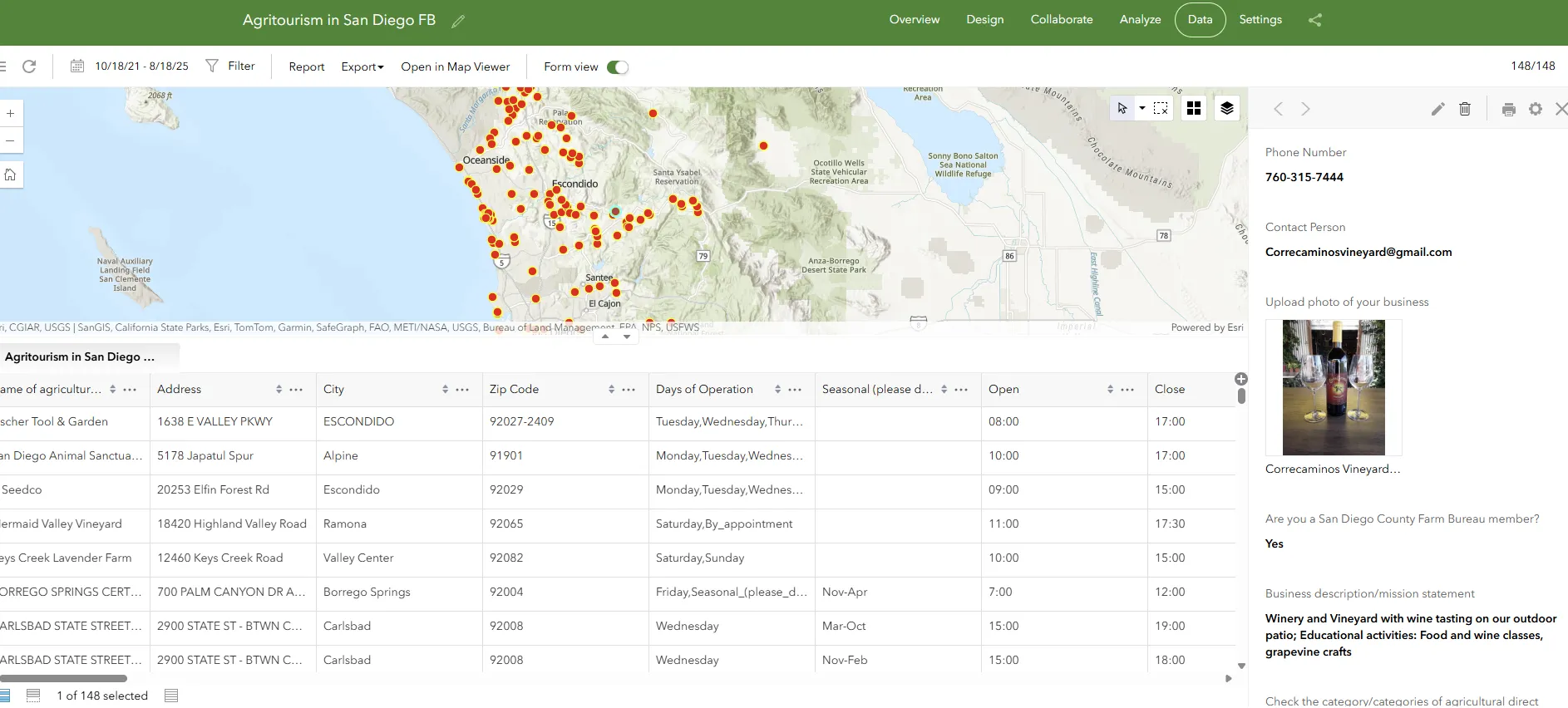Return map to home extent
The width and height of the screenshot is (1568, 708).
11,175
